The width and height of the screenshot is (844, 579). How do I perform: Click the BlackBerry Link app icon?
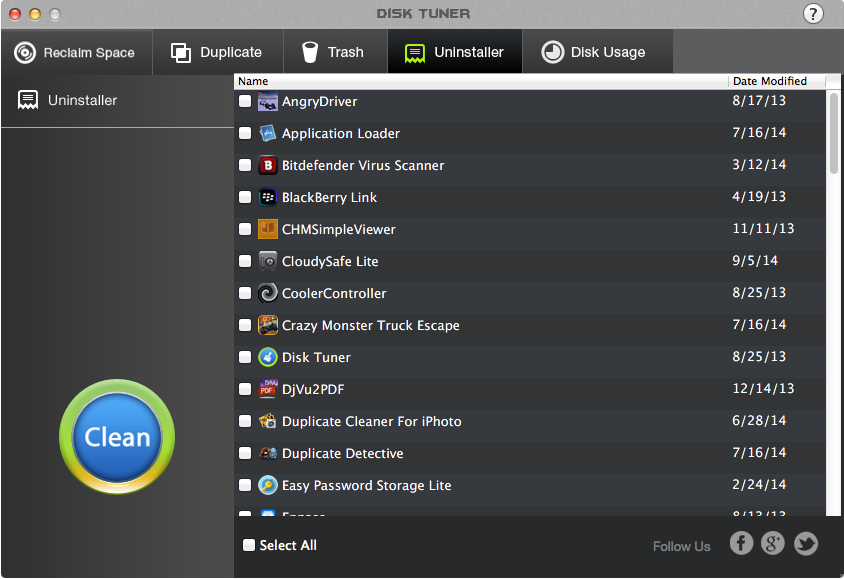(x=268, y=197)
